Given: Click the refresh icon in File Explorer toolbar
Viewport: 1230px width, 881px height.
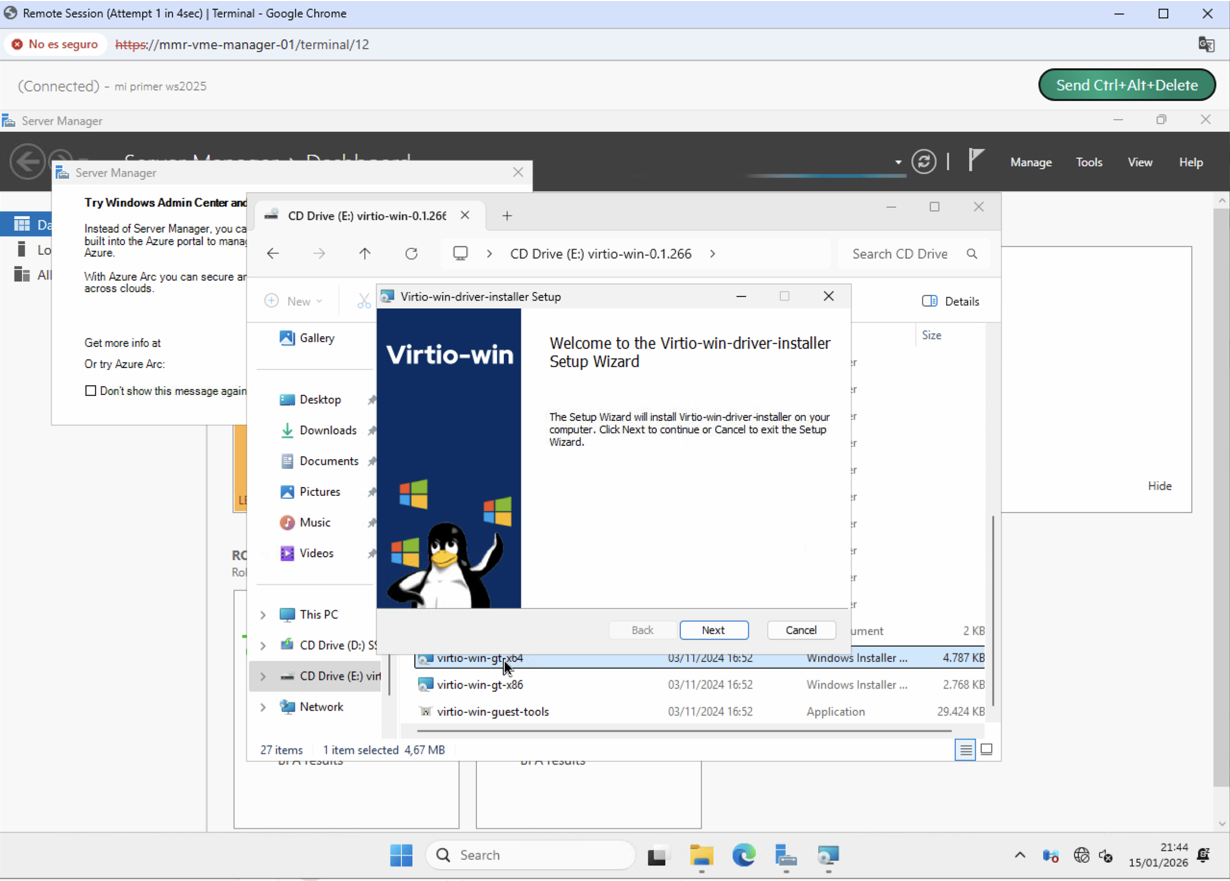Looking at the screenshot, I should pyautogui.click(x=411, y=254).
